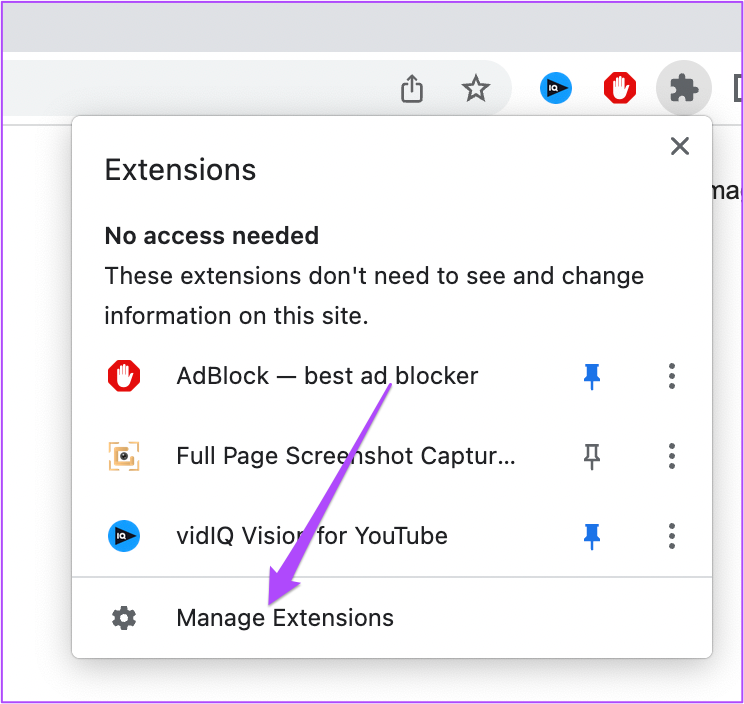This screenshot has height=704, width=744.
Task: Open the vidIQ extension in the toolbar
Action: (556, 89)
